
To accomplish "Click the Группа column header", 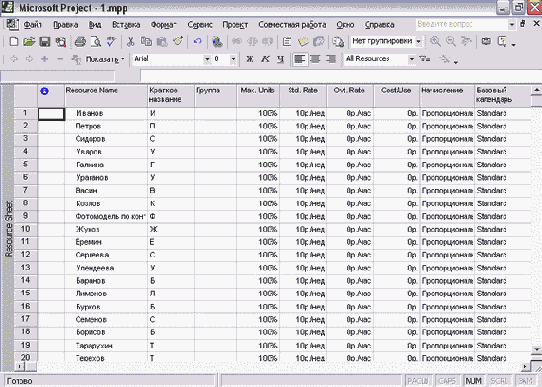I will (x=216, y=95).
